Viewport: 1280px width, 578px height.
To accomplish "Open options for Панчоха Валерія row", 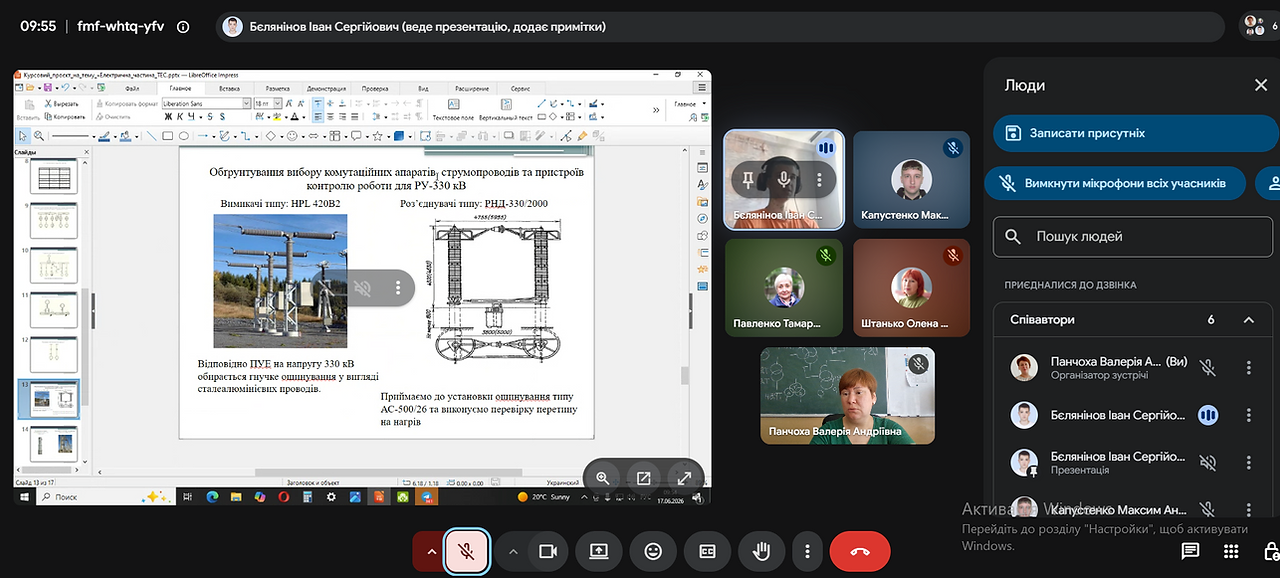I will coord(1249,368).
